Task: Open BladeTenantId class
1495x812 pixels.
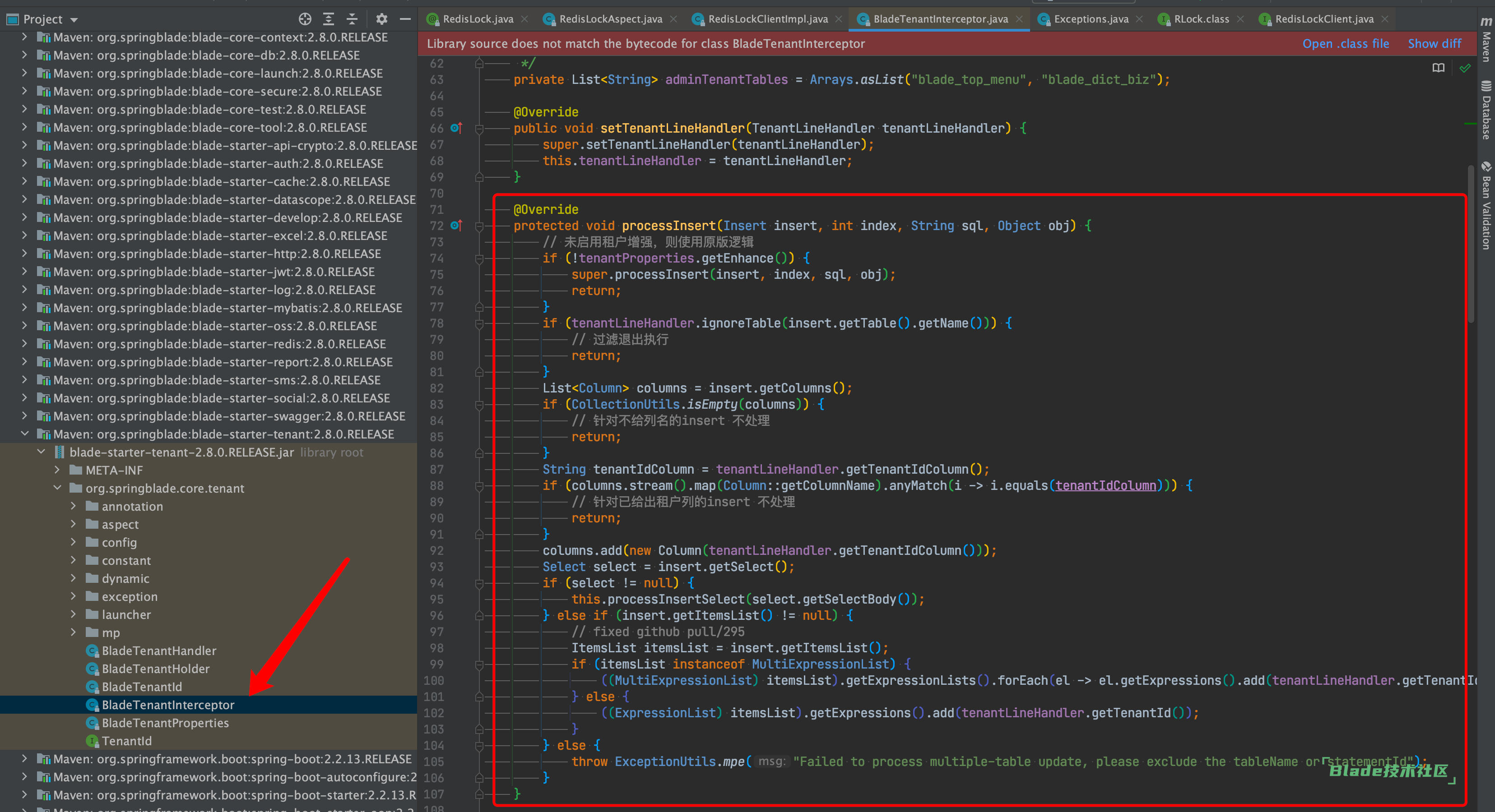Action: pyautogui.click(x=142, y=687)
